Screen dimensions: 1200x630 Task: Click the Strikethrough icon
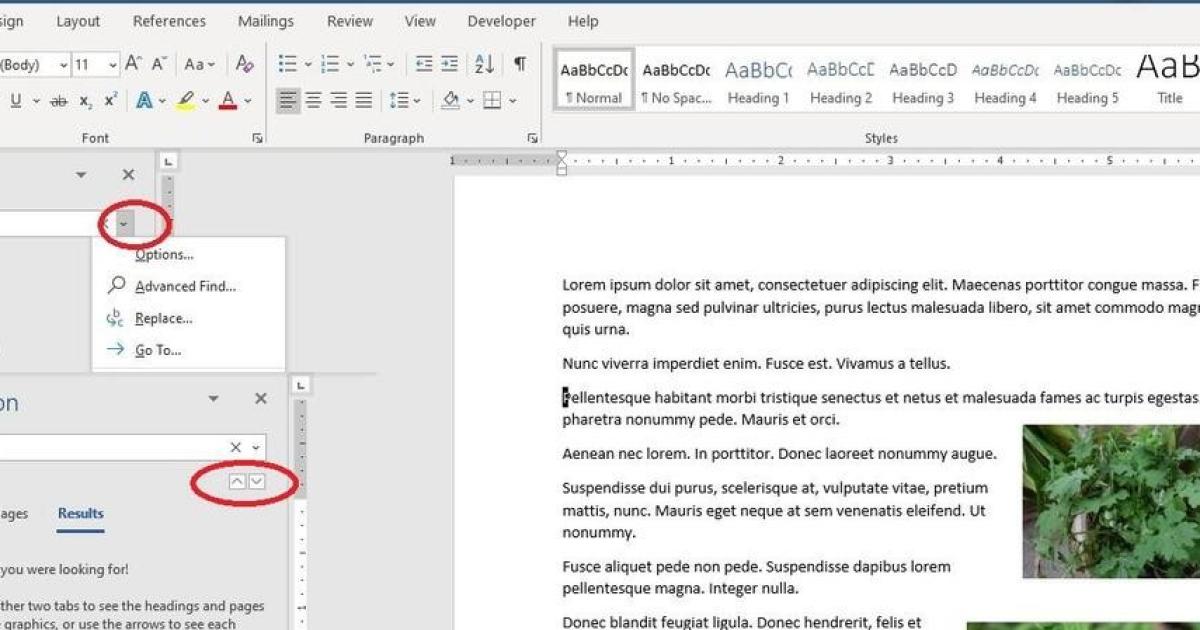tap(59, 99)
